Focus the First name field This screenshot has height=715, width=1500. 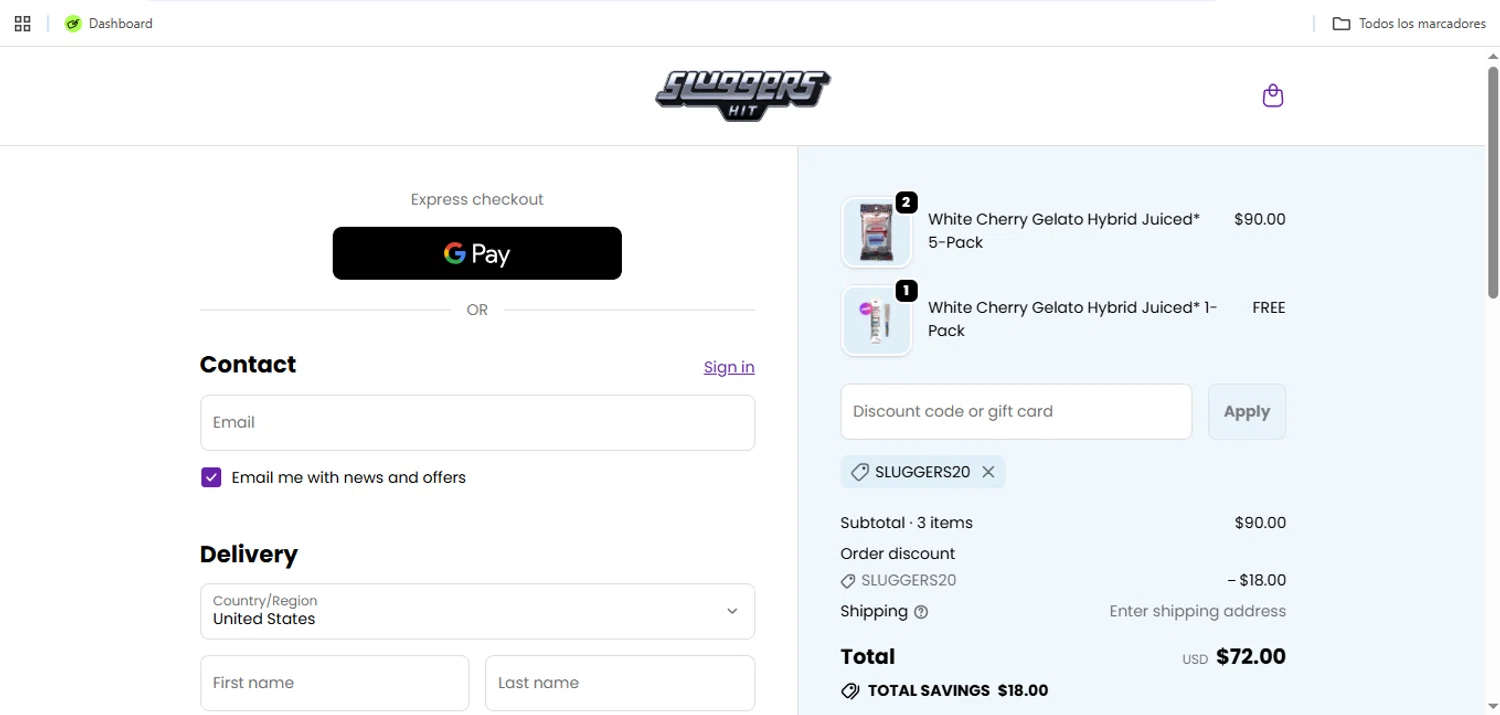pyautogui.click(x=334, y=683)
